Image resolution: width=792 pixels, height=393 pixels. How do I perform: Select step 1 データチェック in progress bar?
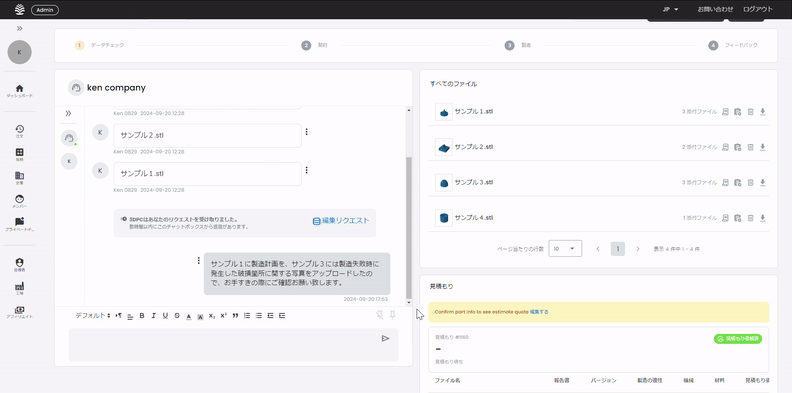pos(100,45)
